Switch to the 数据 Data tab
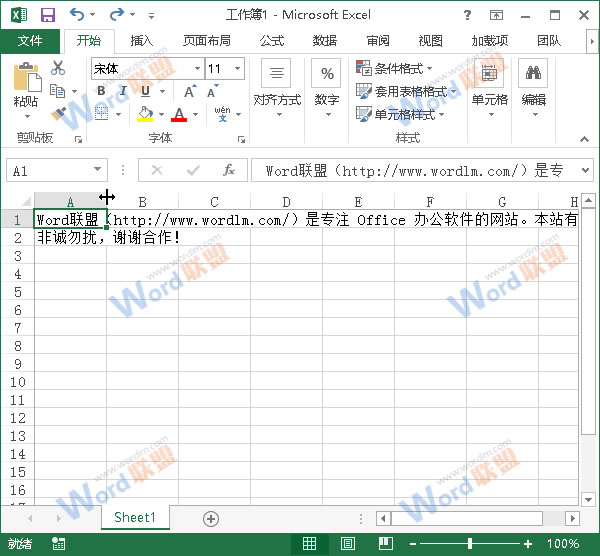Image resolution: width=600 pixels, height=556 pixels. (x=324, y=41)
